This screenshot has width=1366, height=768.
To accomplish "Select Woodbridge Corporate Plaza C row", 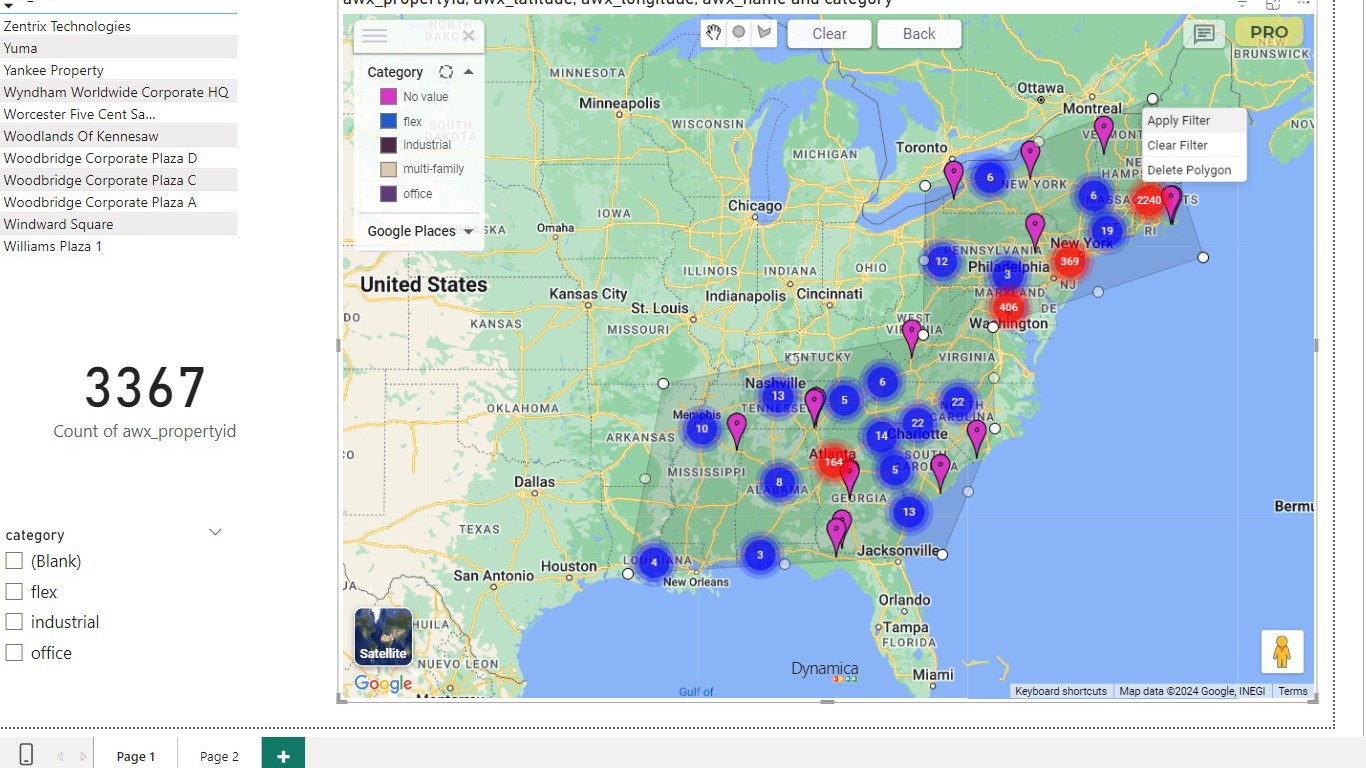I will [x=119, y=180].
